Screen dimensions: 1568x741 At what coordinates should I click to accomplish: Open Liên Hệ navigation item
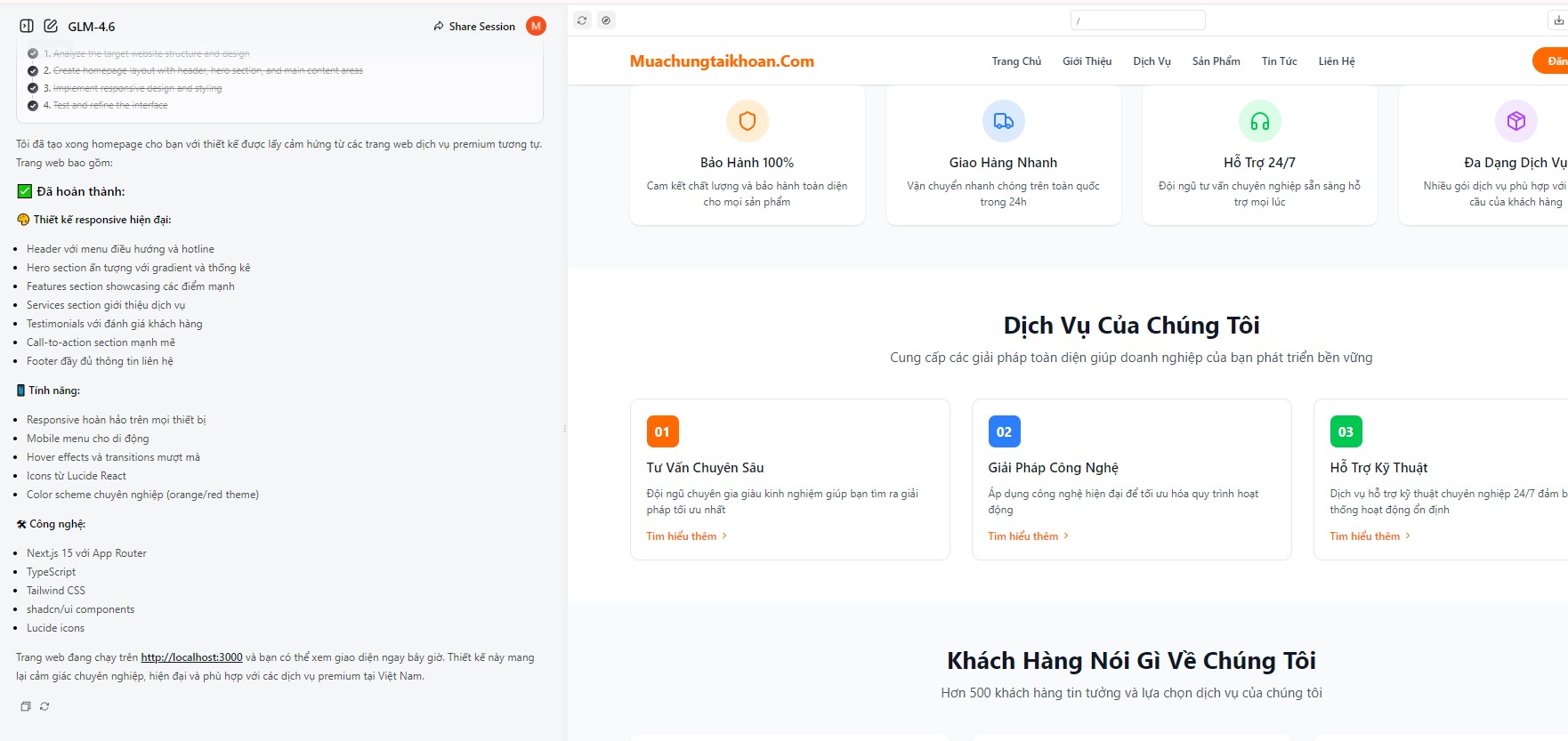click(x=1336, y=61)
